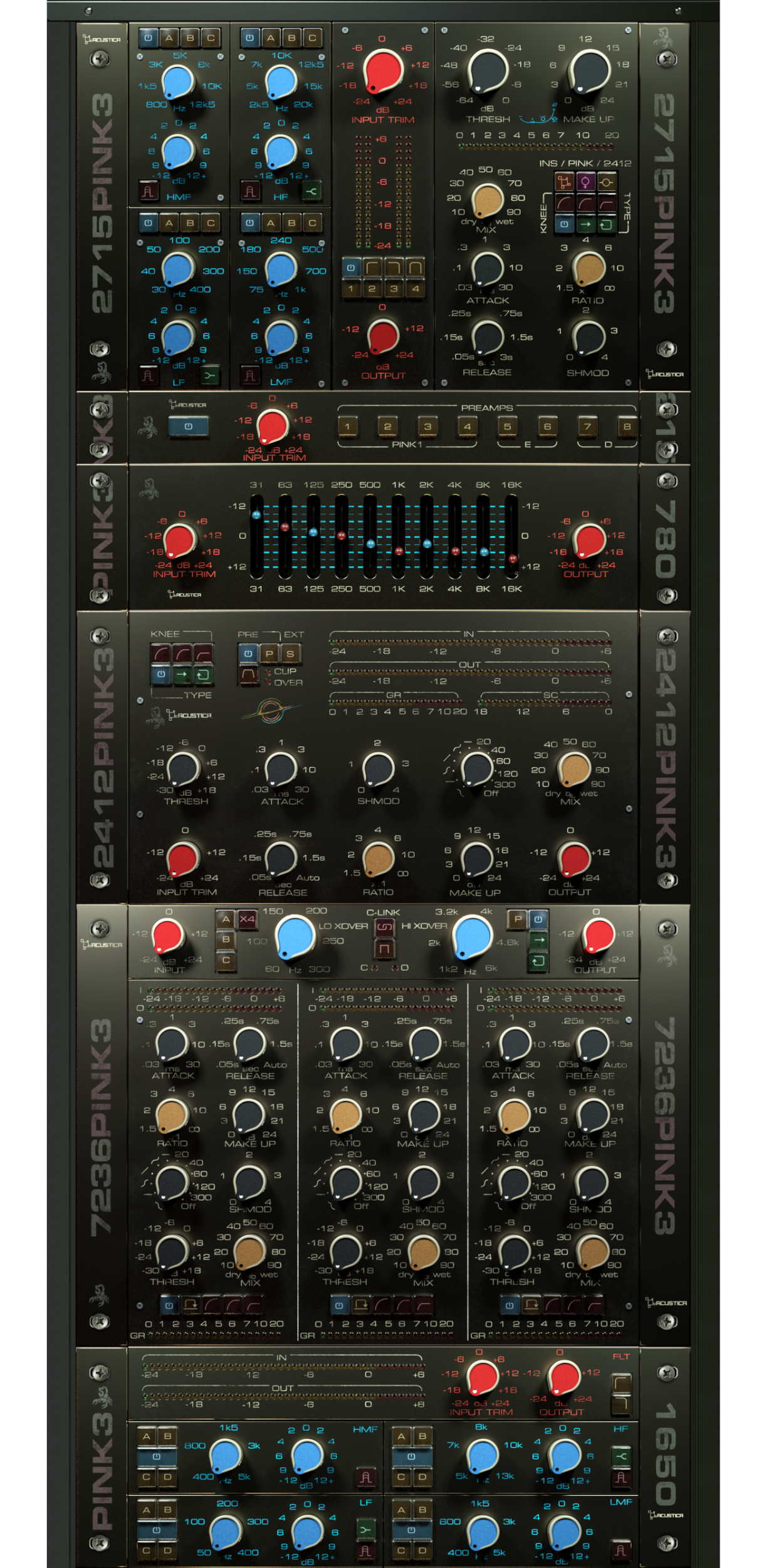This screenshot has width=771, height=1568.
Task: Click the 2412 circle icon in 2715 compressor
Action: (x=607, y=183)
